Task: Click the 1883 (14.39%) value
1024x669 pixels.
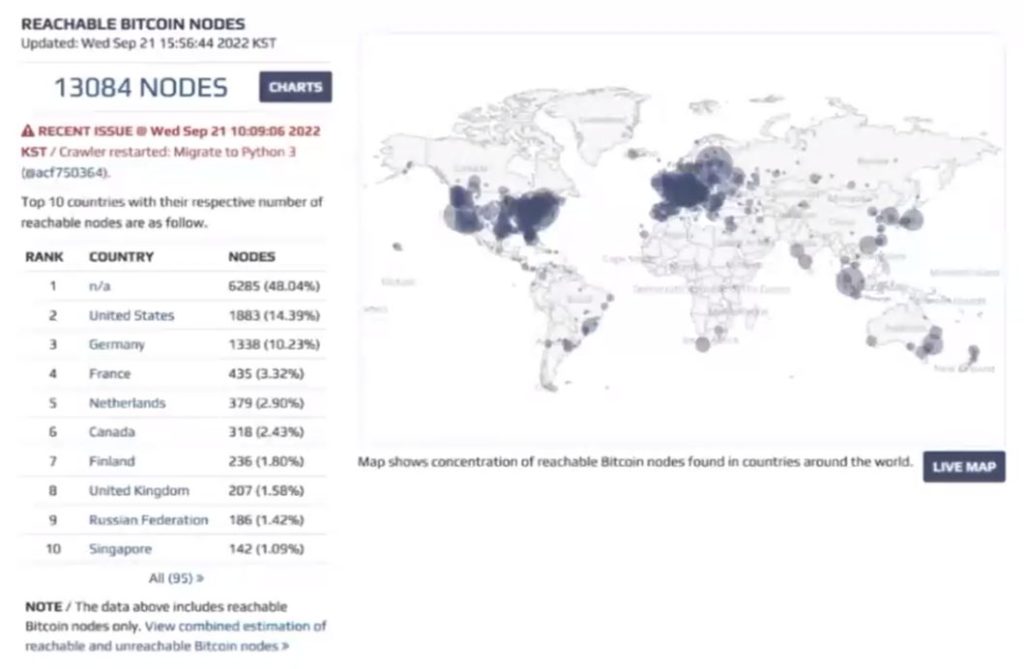Action: (274, 316)
